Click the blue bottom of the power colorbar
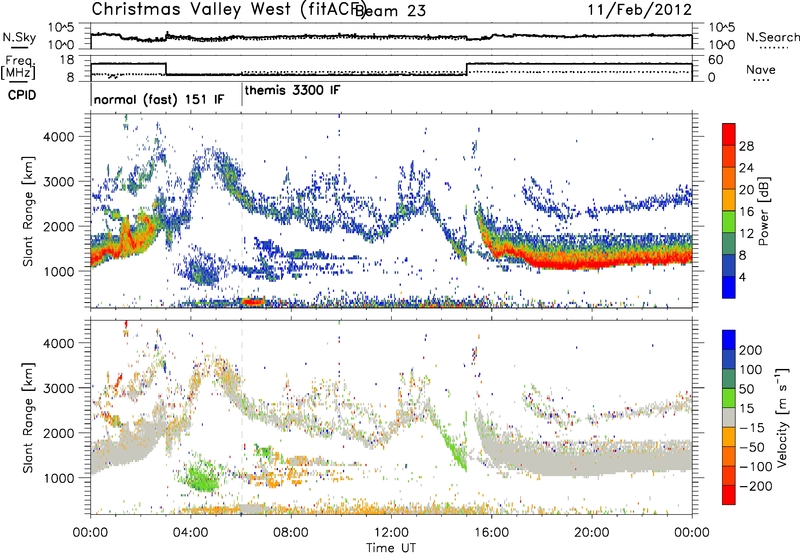The height and width of the screenshot is (554, 800). 729,287
